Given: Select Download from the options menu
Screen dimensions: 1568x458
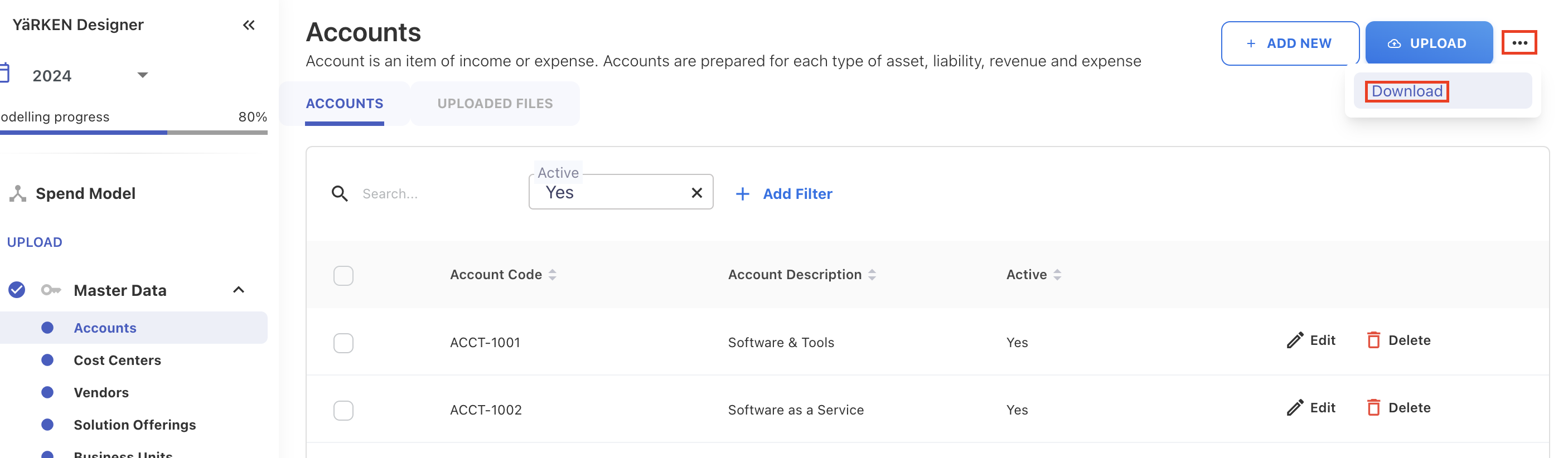Looking at the screenshot, I should (1406, 91).
